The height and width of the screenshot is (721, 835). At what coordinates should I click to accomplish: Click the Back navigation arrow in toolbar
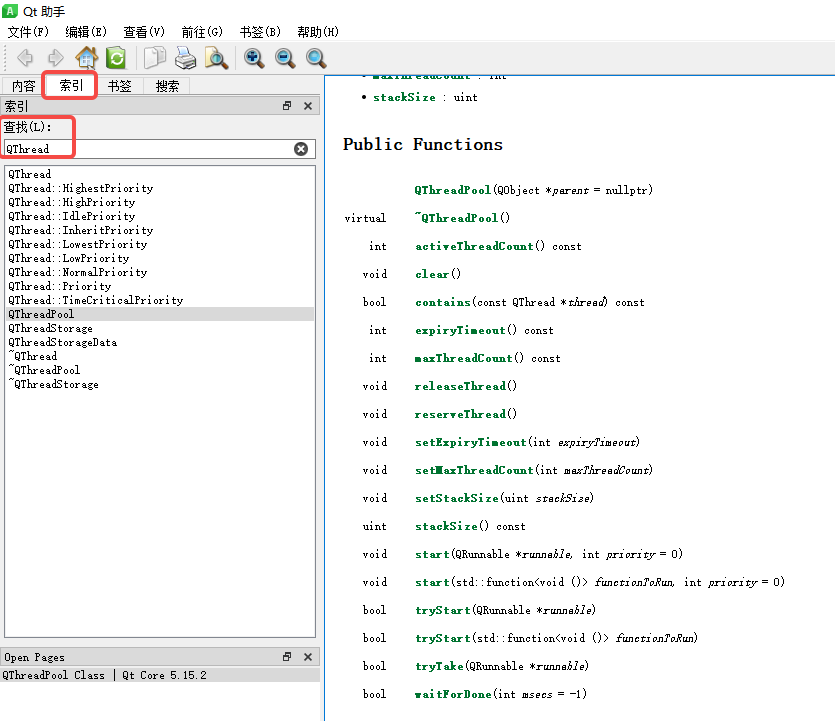pos(25,58)
